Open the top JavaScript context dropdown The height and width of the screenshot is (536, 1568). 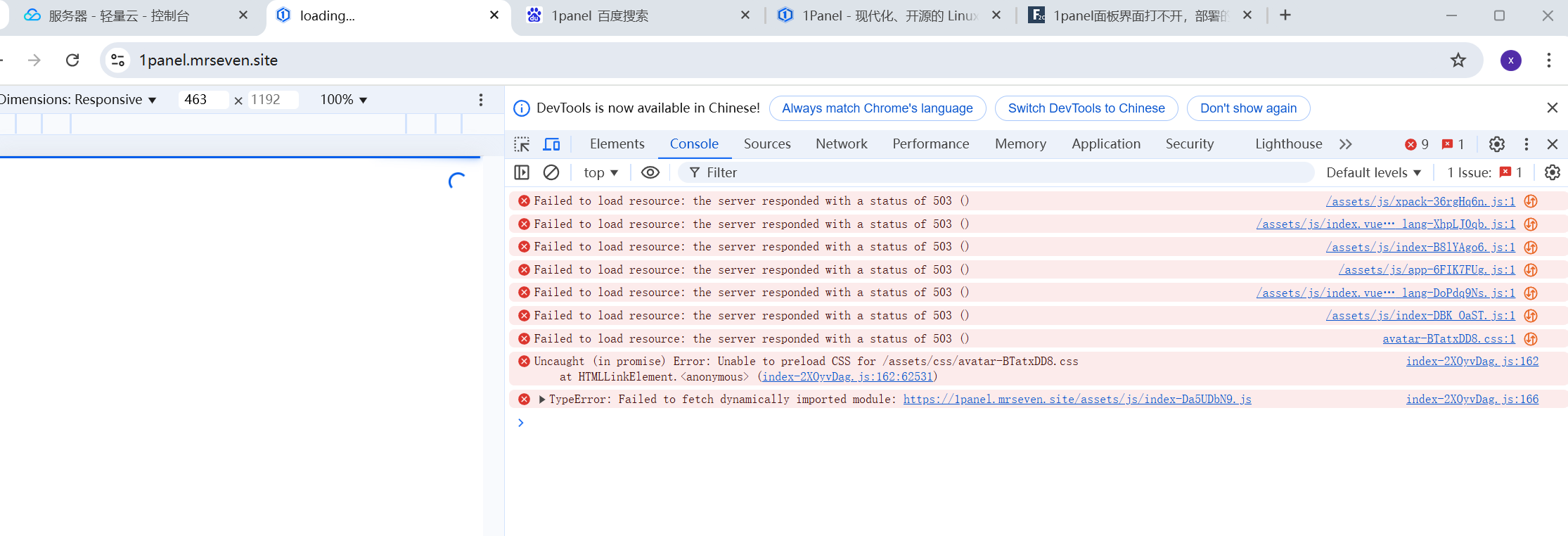point(600,172)
